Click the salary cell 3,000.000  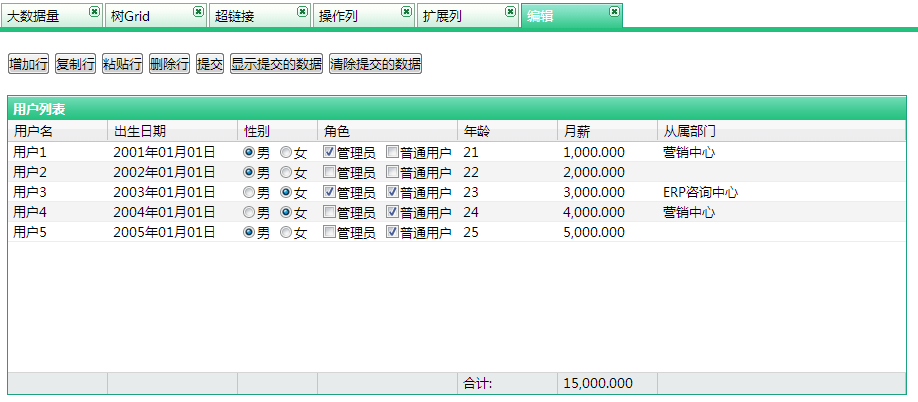point(608,192)
